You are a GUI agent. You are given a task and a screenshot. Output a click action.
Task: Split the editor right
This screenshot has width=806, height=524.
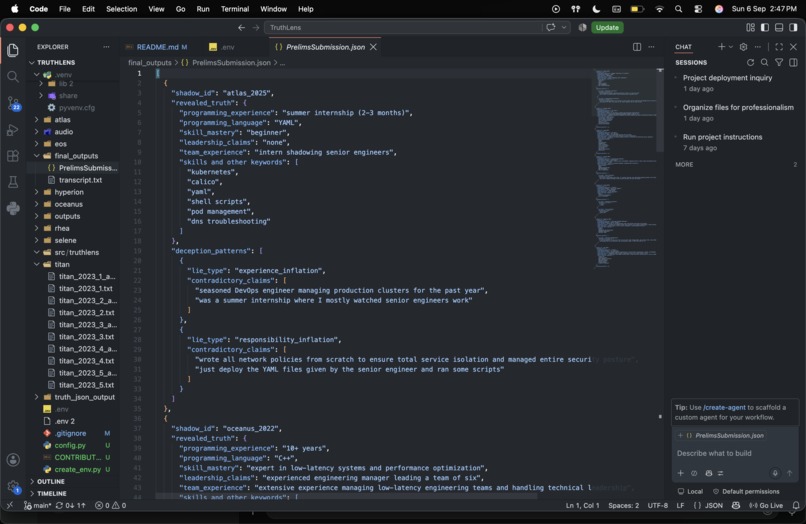637,47
